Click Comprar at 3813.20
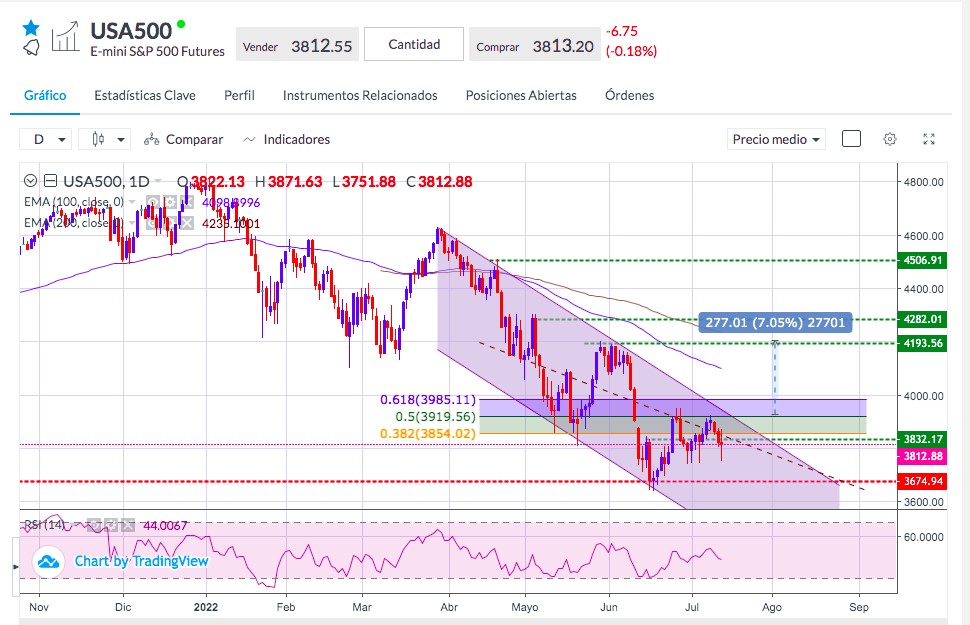Image resolution: width=970 pixels, height=625 pixels. [x=534, y=45]
